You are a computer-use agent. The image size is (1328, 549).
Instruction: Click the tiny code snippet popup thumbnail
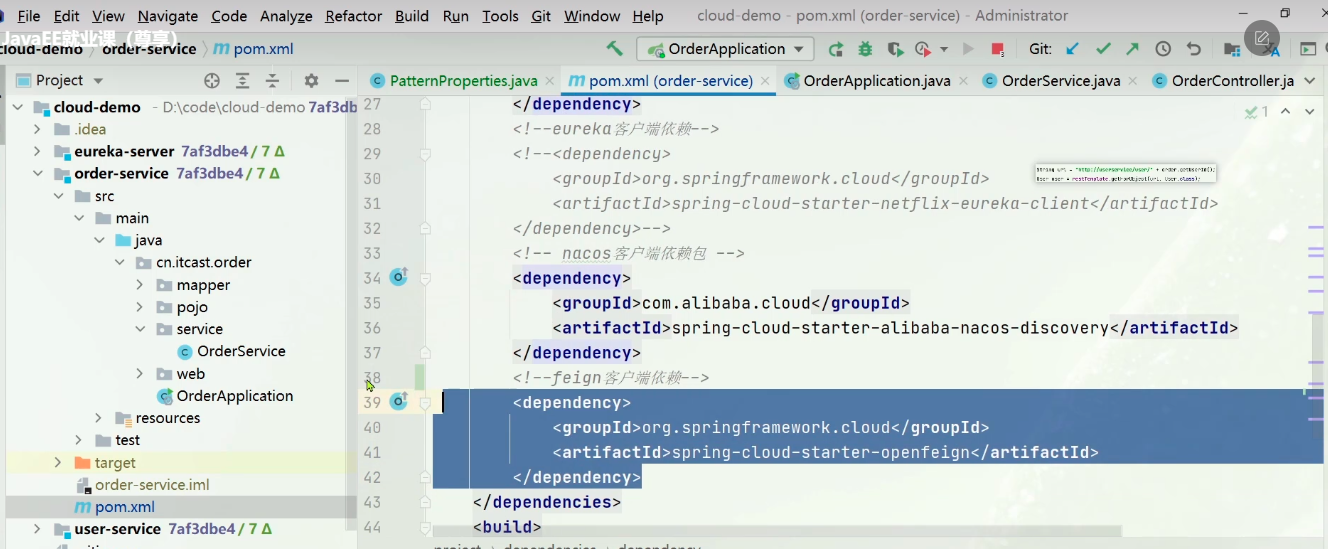coord(1125,173)
